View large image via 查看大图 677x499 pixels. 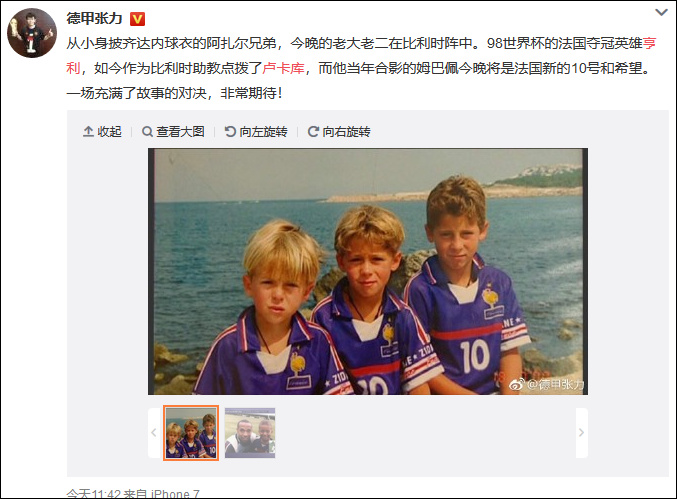pos(173,132)
